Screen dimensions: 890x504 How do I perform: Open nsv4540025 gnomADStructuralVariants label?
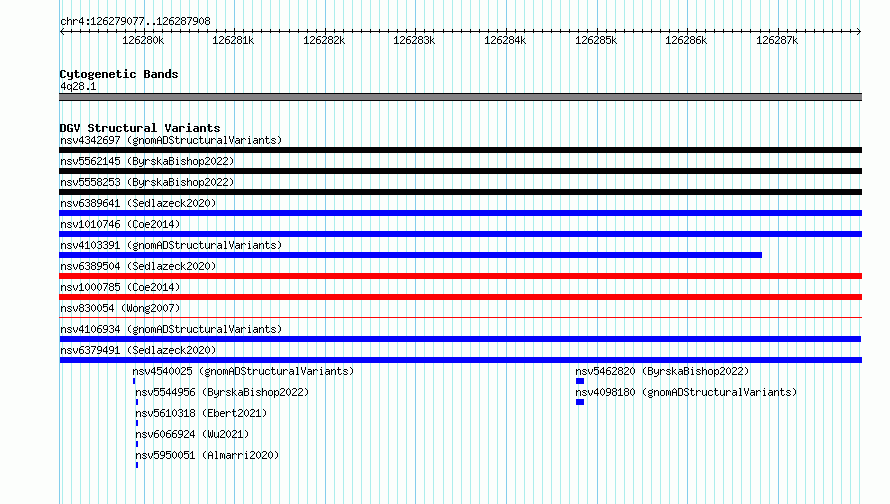point(243,371)
